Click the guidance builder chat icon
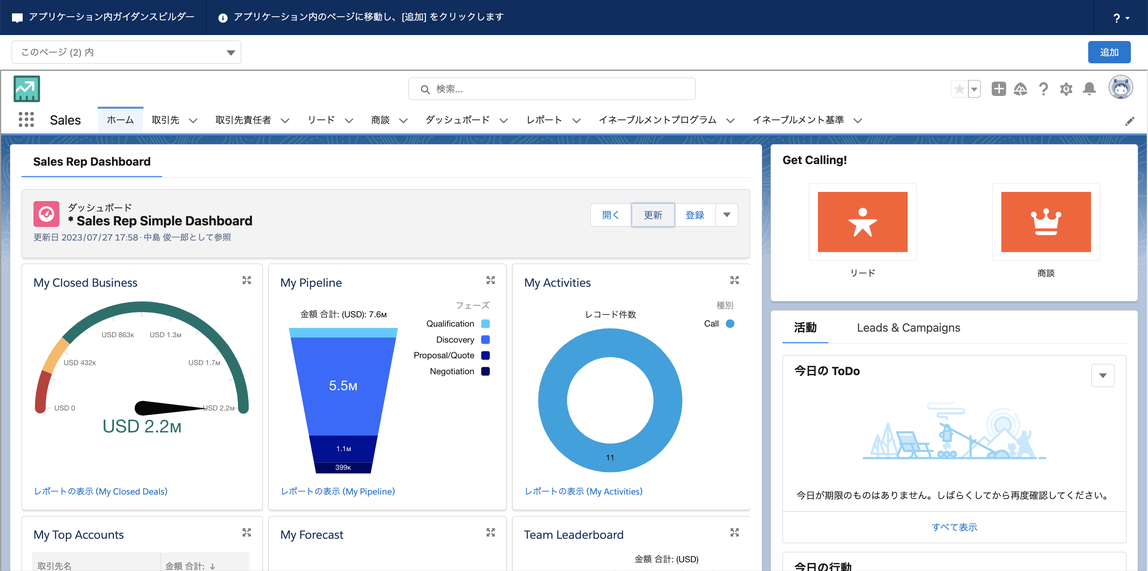Viewport: 1148px width, 571px height. tap(18, 18)
